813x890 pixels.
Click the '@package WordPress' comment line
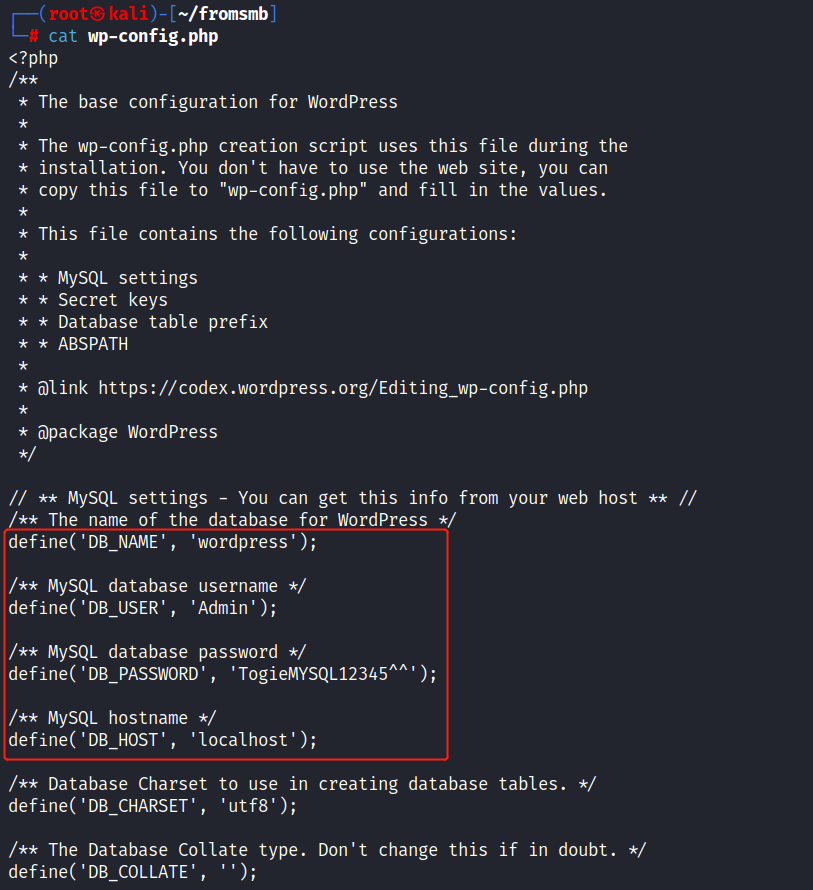point(127,432)
